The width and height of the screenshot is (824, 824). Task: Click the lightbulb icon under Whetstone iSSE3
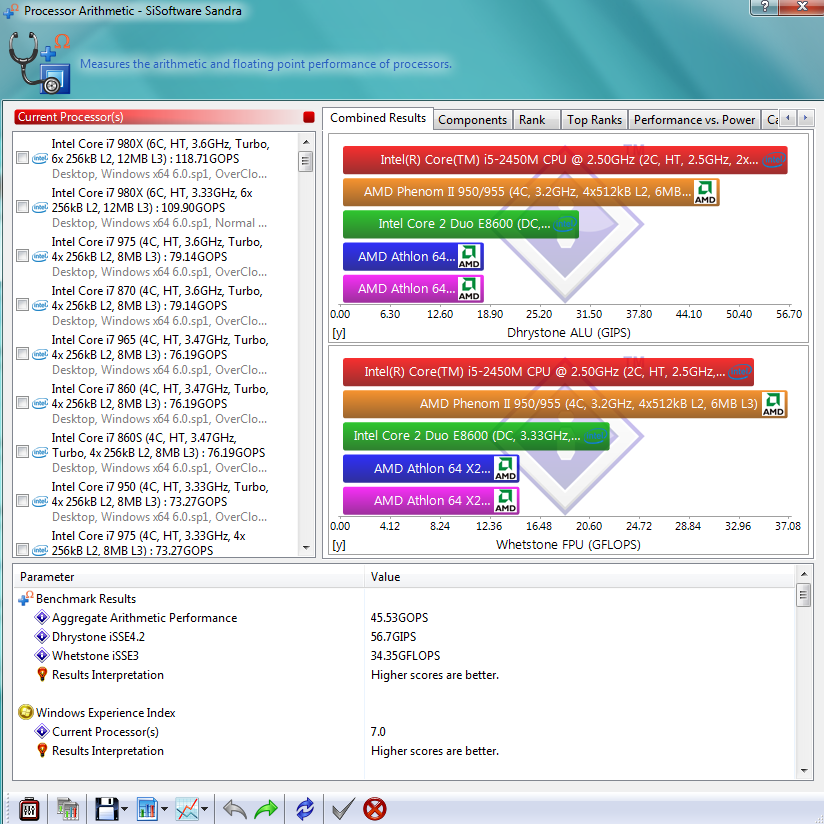(x=42, y=674)
